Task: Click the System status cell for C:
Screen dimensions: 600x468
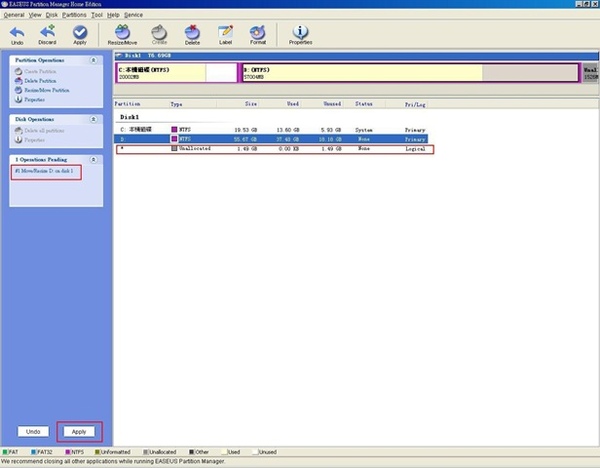Action: 364,130
